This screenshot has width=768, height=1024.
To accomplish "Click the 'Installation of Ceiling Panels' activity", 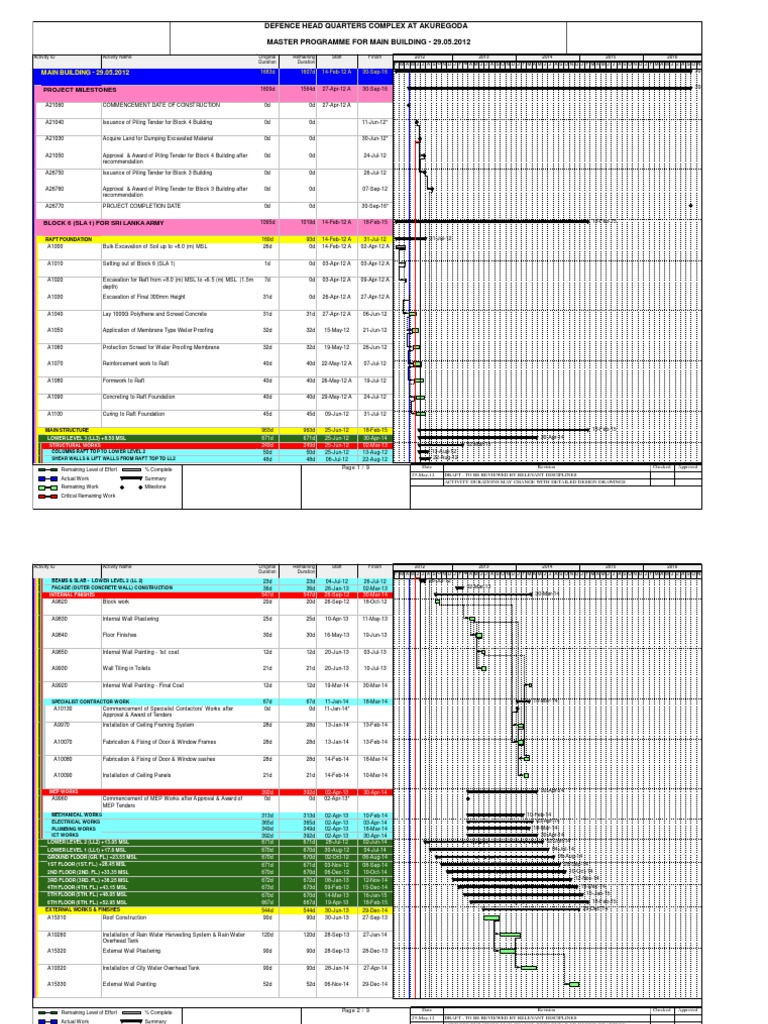I will coord(137,775).
